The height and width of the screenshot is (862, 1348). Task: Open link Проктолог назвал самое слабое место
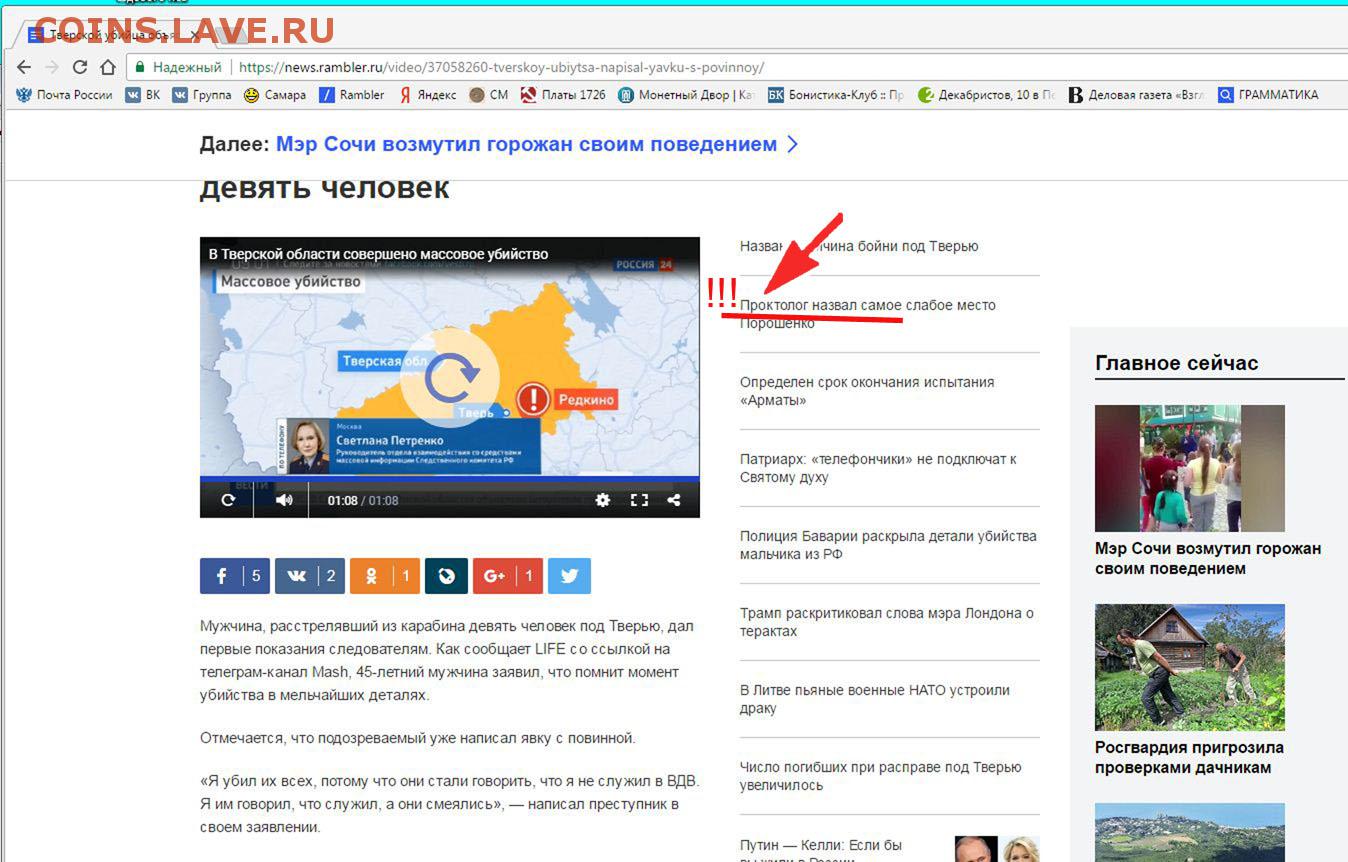point(868,314)
